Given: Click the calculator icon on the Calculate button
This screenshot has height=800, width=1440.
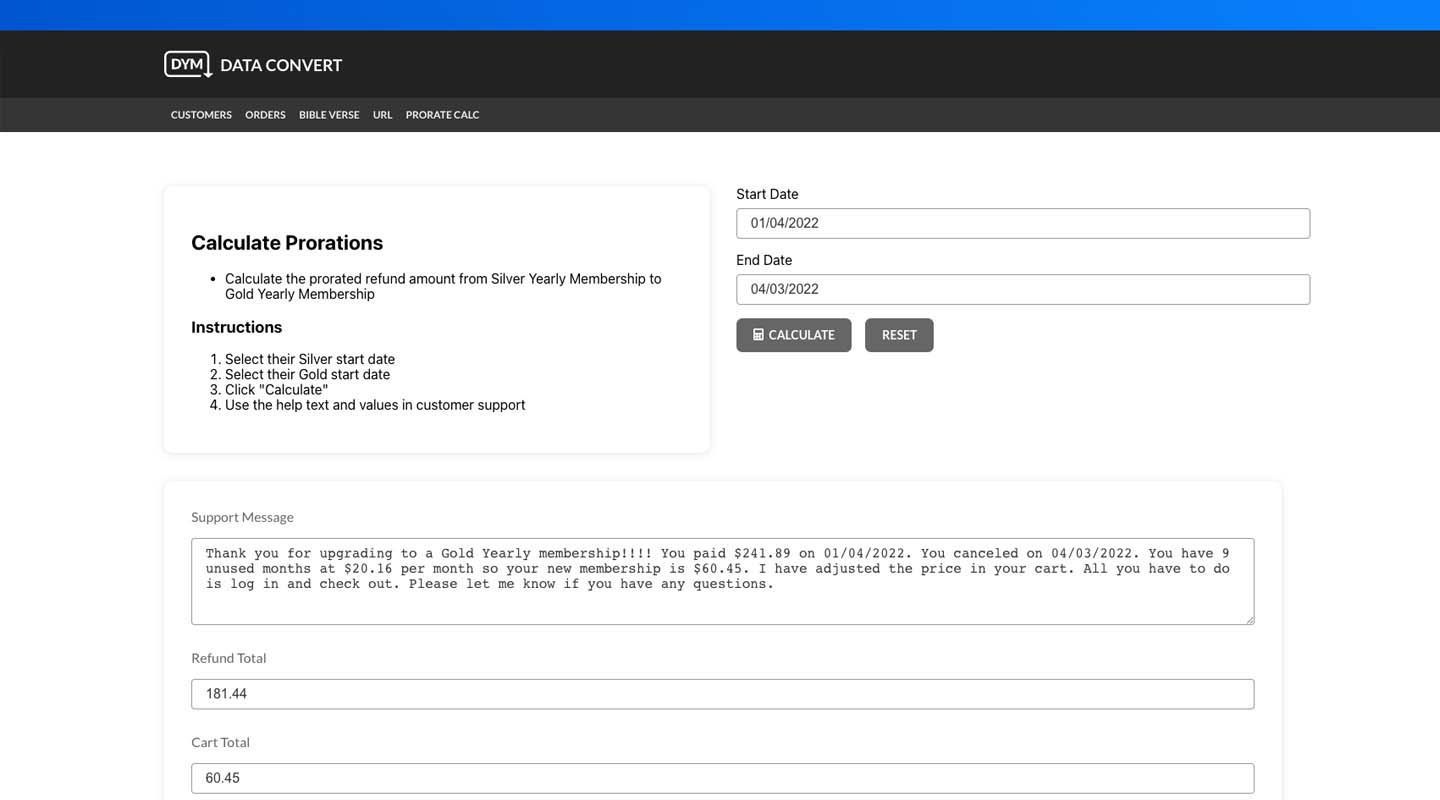Looking at the screenshot, I should click(x=757, y=333).
